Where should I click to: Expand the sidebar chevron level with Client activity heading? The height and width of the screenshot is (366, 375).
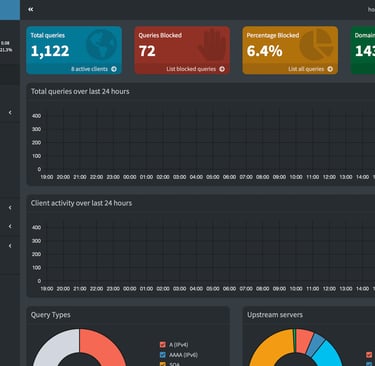point(10,207)
